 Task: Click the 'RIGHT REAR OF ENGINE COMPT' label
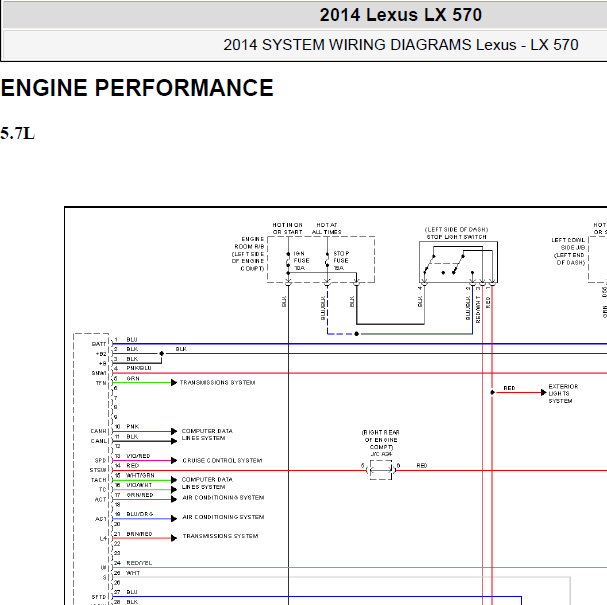tap(381, 440)
